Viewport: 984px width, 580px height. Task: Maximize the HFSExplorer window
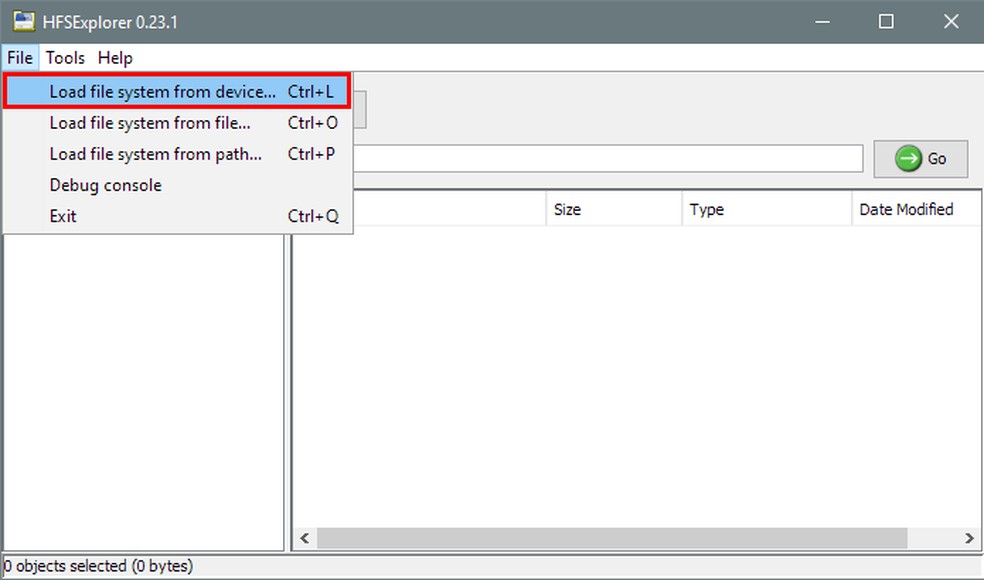(x=886, y=22)
